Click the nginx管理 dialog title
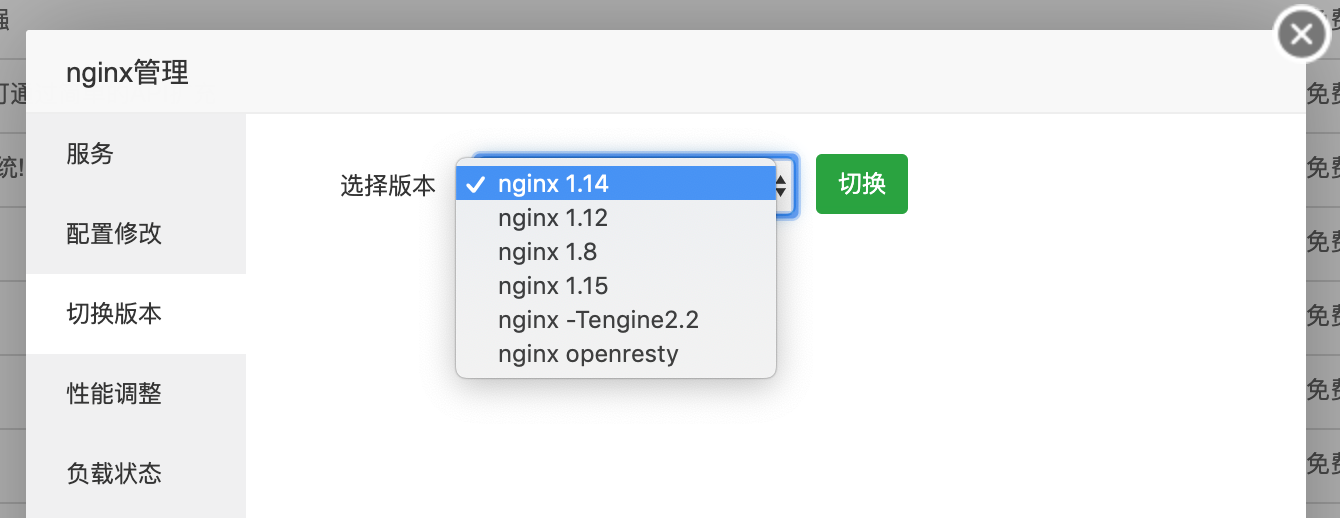Viewport: 1340px width, 518px height. click(x=127, y=72)
